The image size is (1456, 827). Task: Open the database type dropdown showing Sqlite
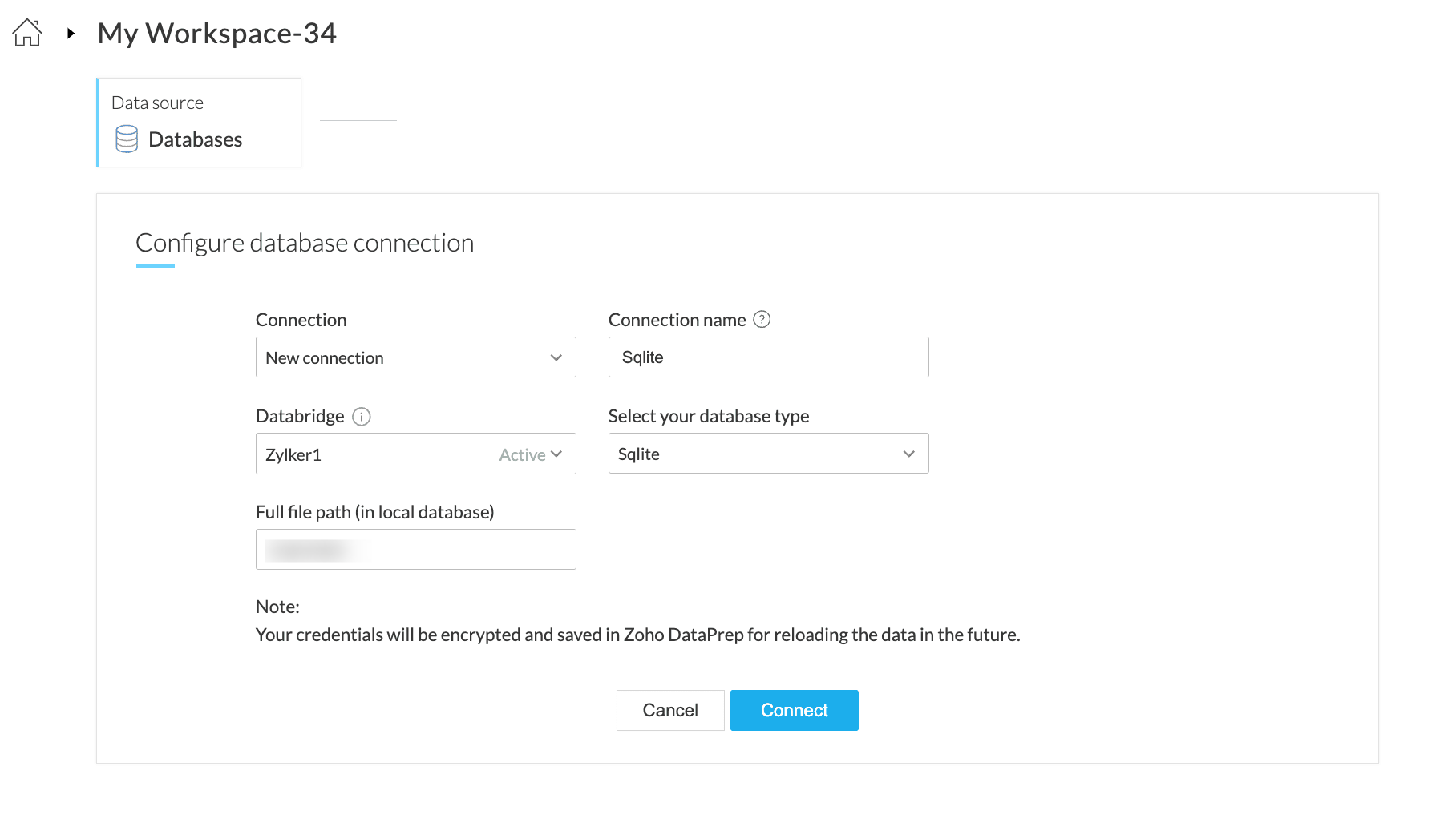click(754, 454)
